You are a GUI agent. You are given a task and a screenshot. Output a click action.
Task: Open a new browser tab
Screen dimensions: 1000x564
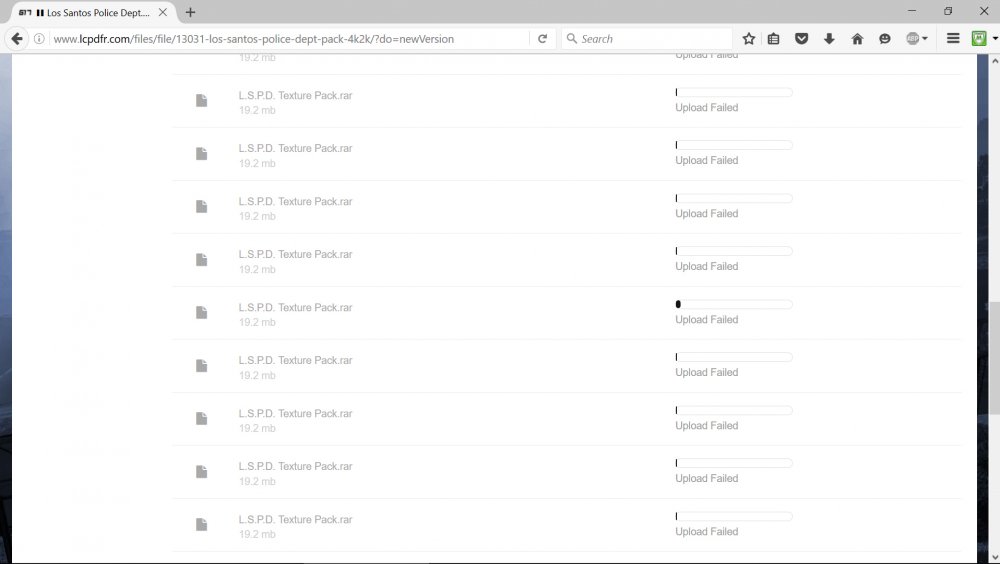190,12
